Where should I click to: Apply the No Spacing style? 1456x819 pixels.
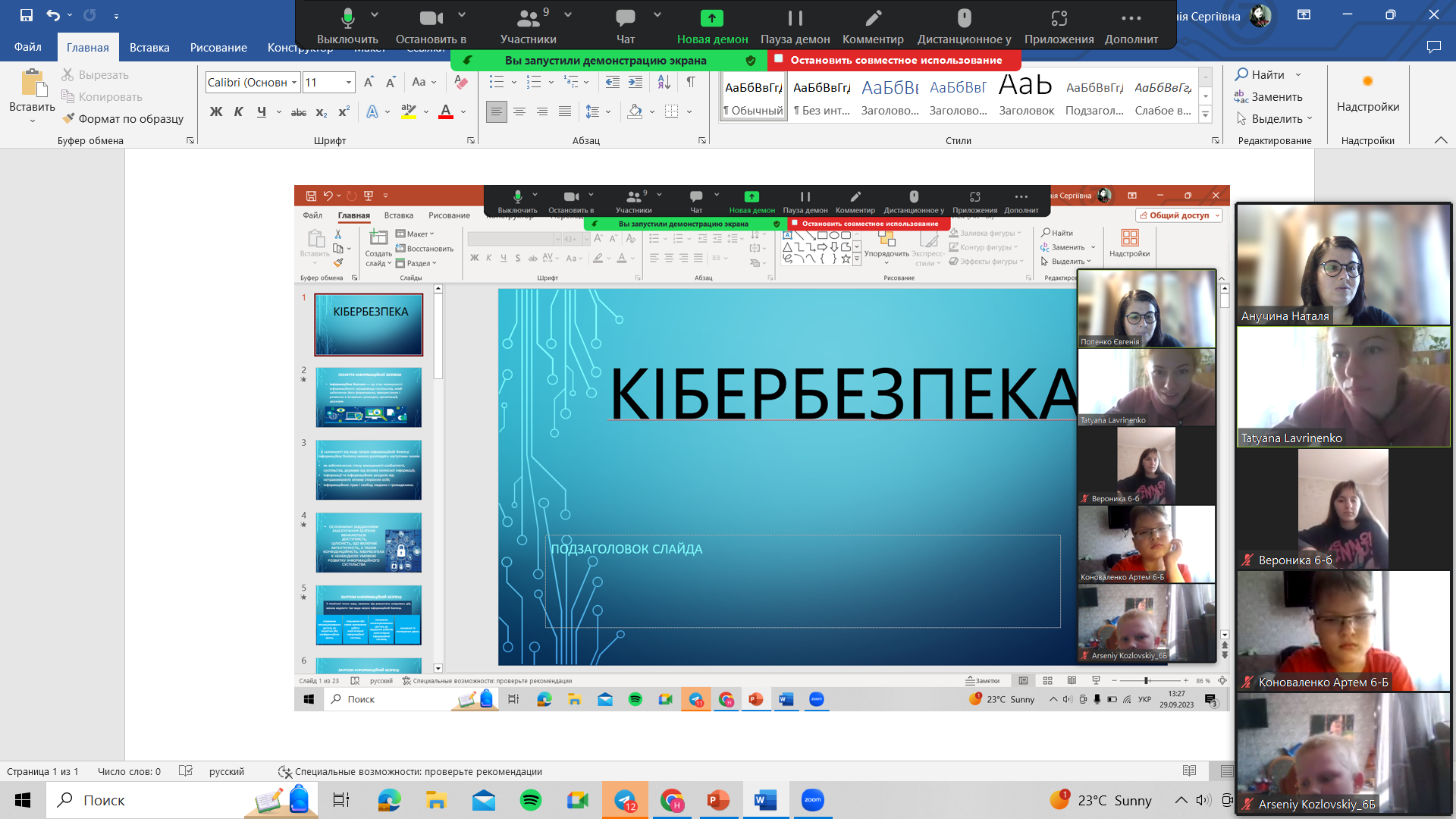click(822, 97)
